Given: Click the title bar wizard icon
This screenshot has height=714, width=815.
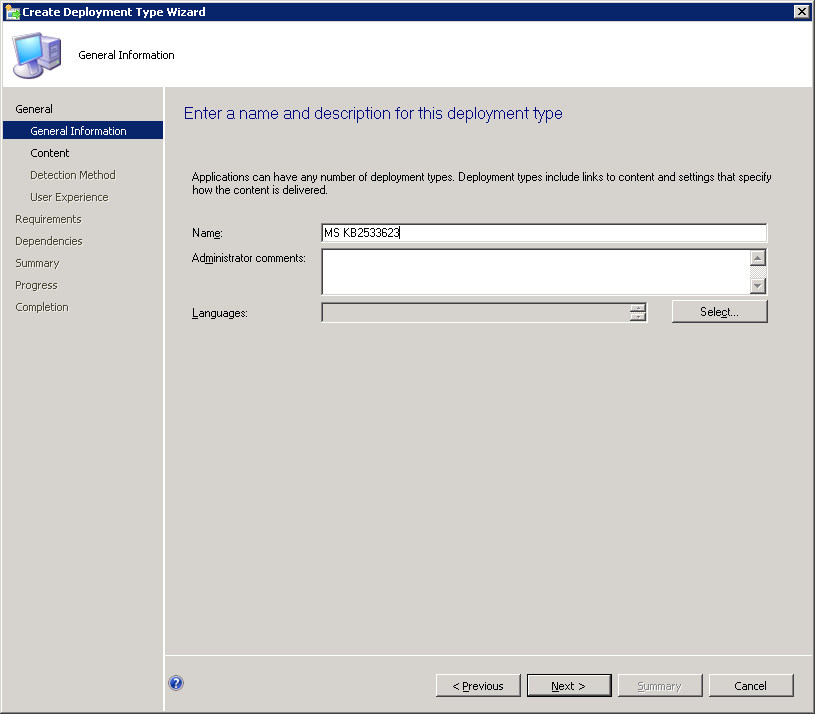Looking at the screenshot, I should pos(12,12).
